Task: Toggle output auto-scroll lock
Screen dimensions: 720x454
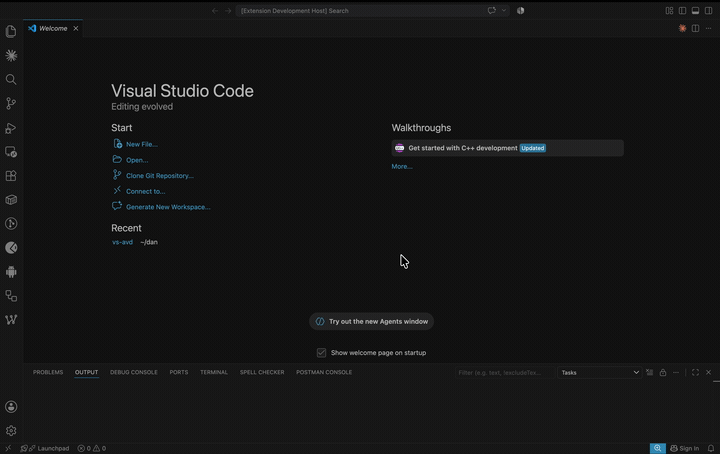Action: pos(663,373)
